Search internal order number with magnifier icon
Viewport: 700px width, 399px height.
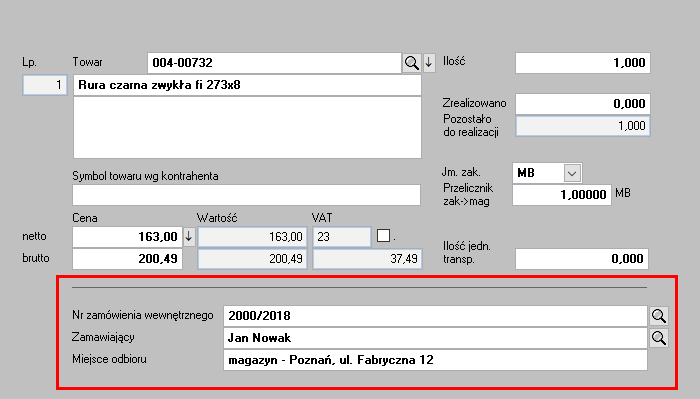click(x=658, y=316)
